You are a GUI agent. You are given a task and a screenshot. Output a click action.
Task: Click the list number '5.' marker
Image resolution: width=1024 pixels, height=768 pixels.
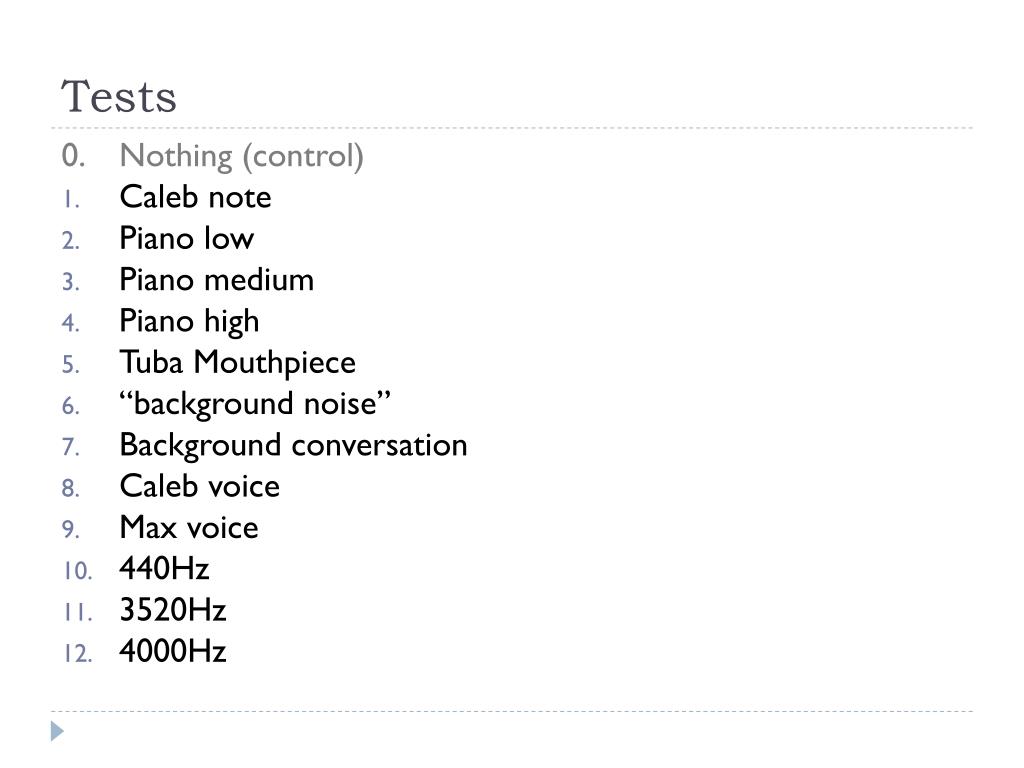pyautogui.click(x=71, y=364)
